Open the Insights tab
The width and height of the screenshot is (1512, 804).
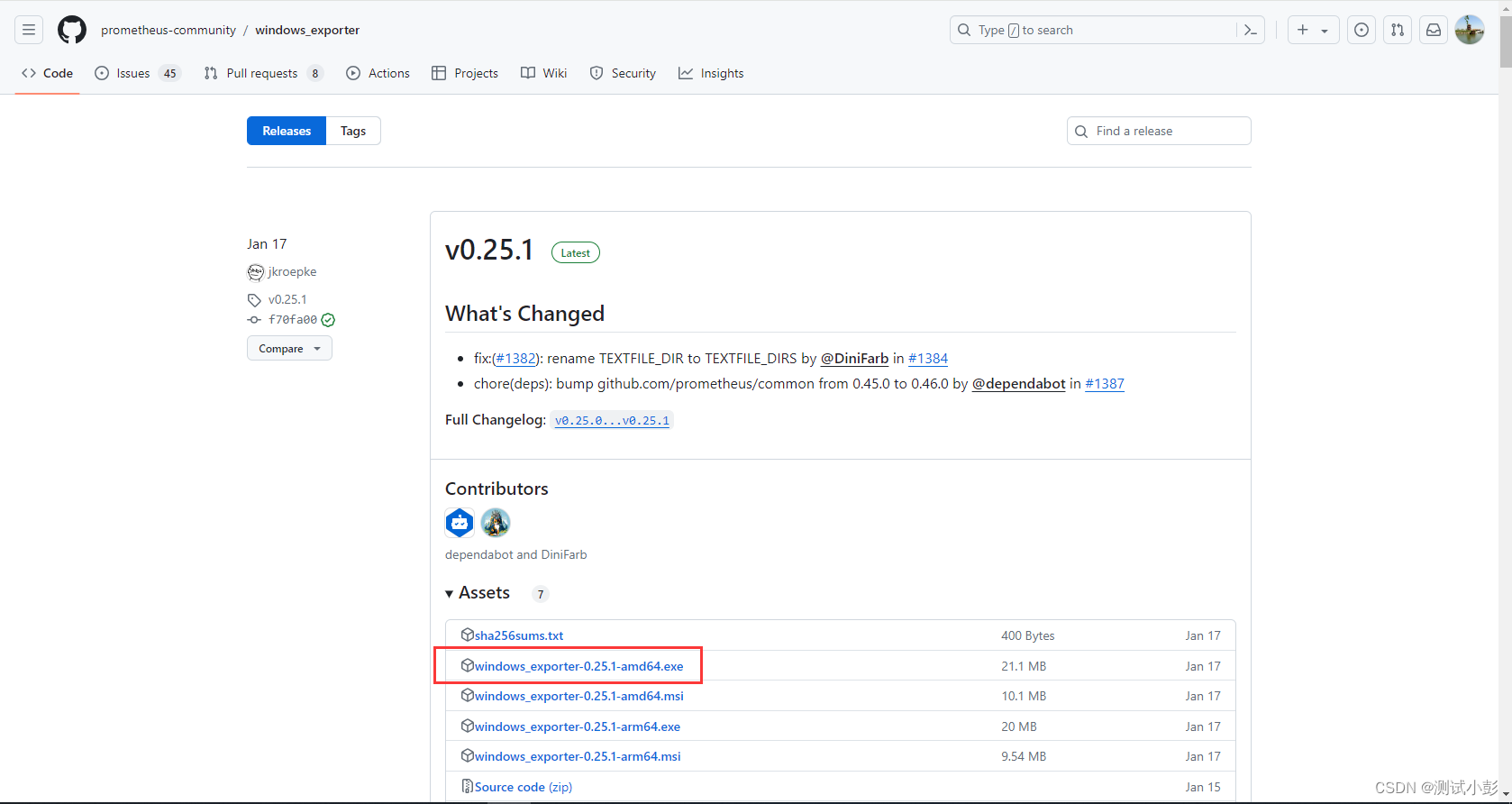point(711,73)
